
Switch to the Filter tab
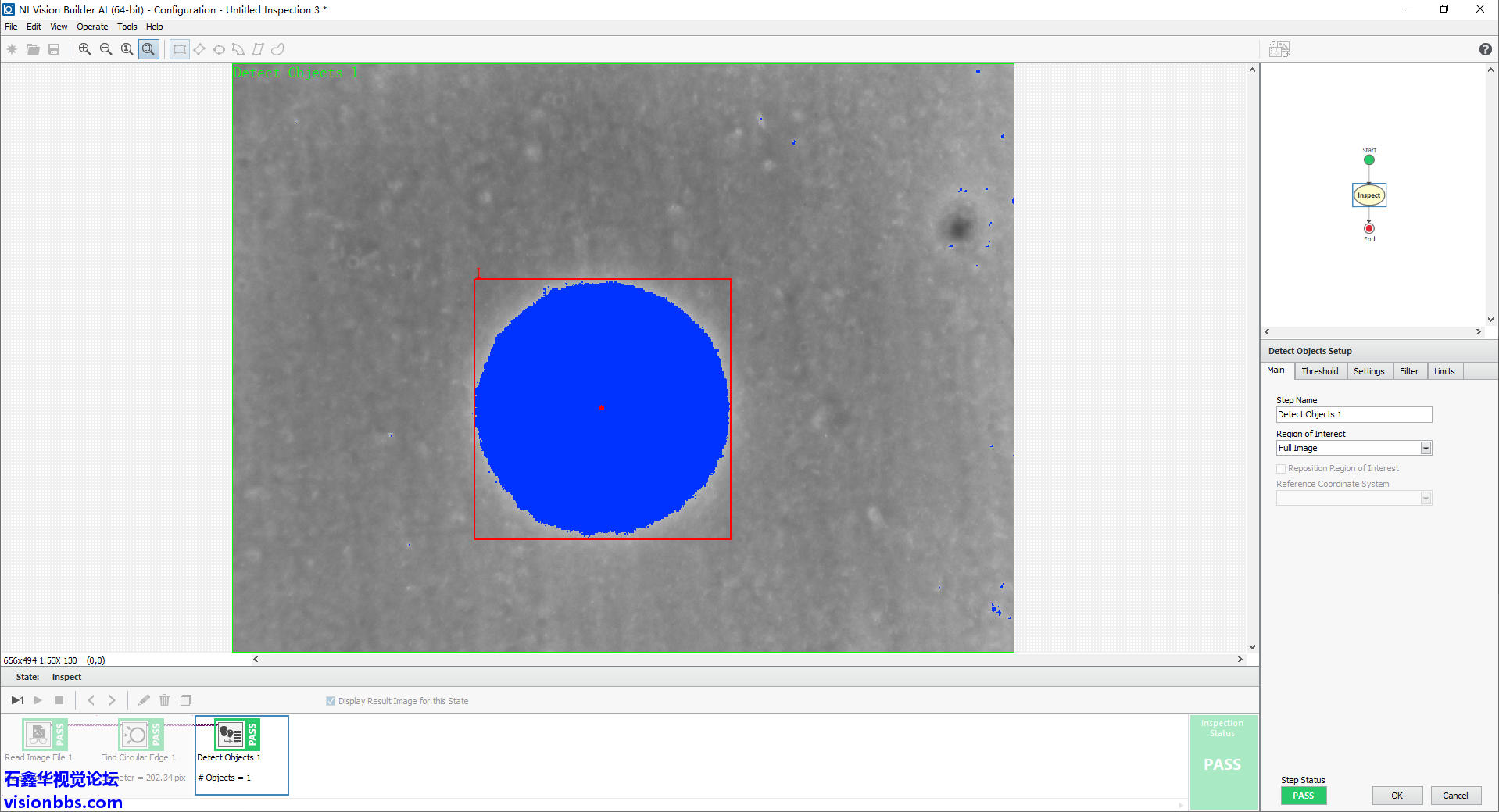(1408, 371)
